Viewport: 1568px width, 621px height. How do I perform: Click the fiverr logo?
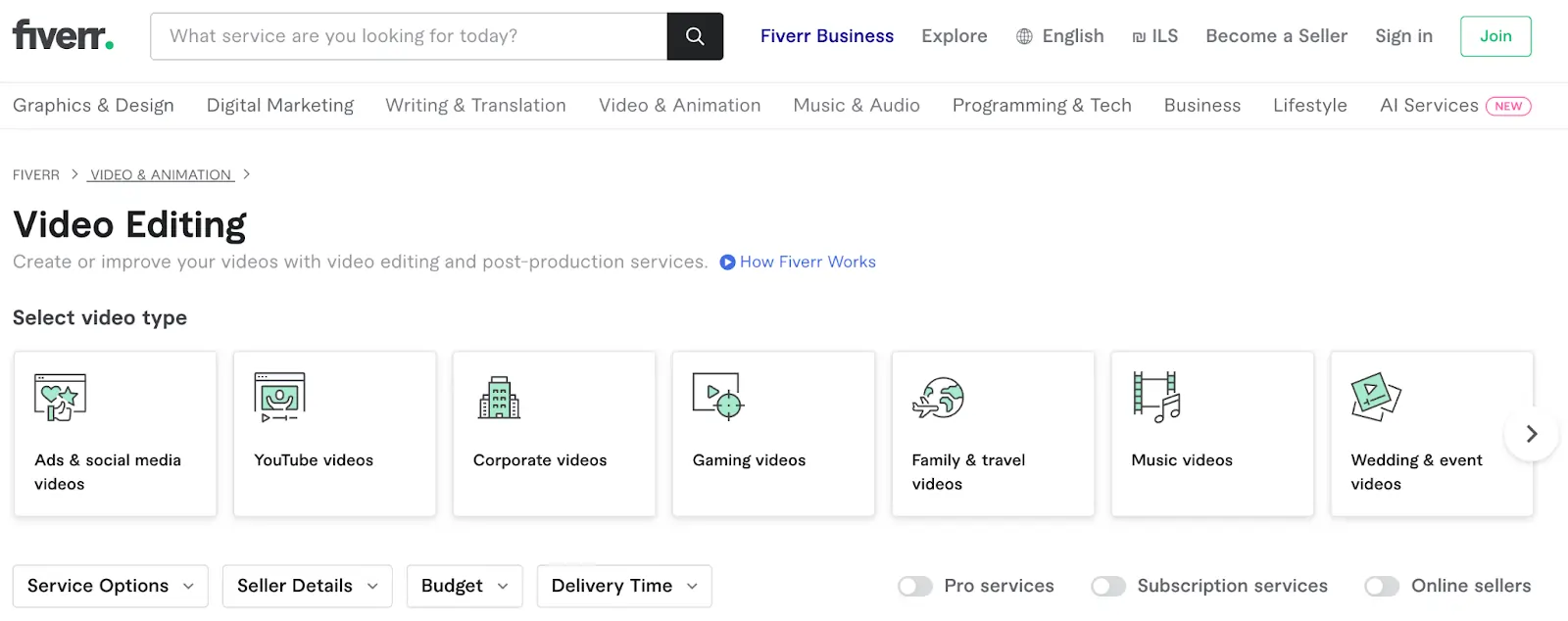pos(63,36)
